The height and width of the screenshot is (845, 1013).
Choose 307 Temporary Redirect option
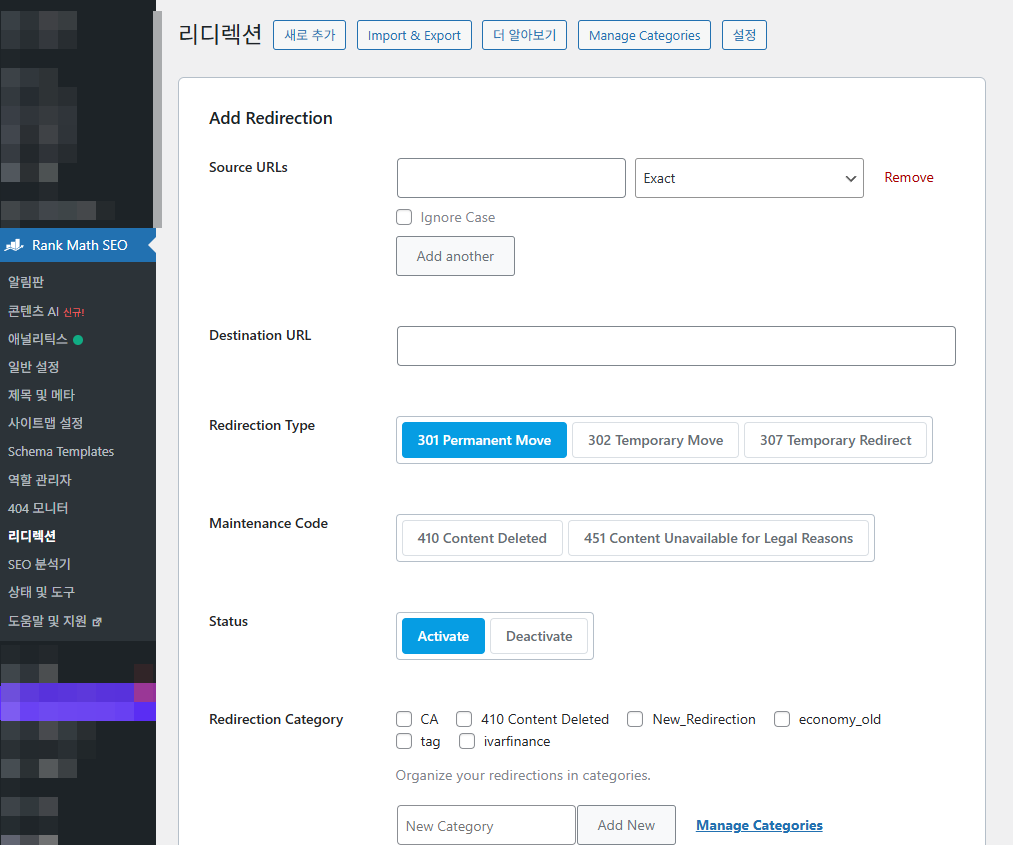pos(835,440)
